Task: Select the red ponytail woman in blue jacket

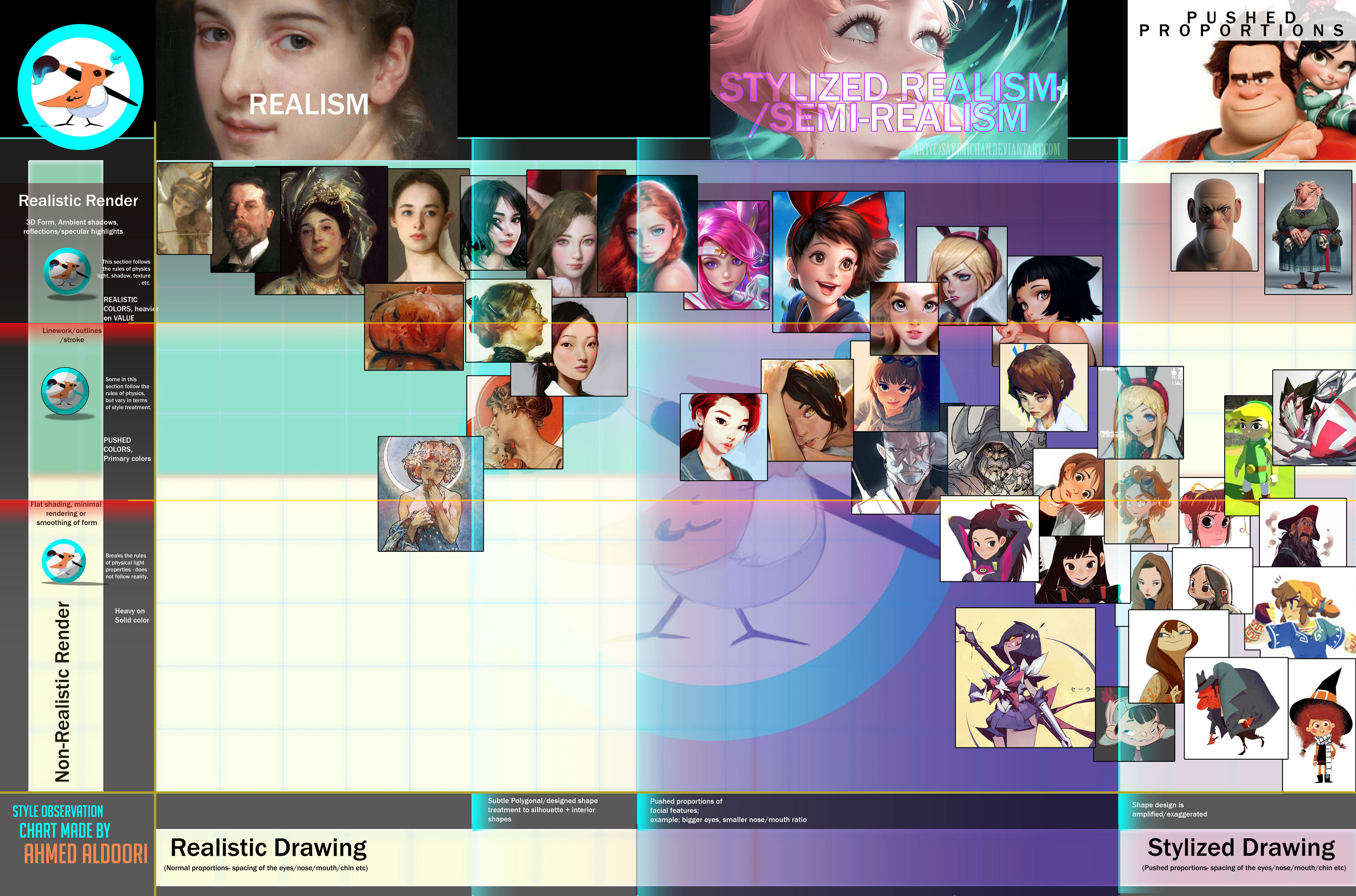Action: tap(723, 437)
